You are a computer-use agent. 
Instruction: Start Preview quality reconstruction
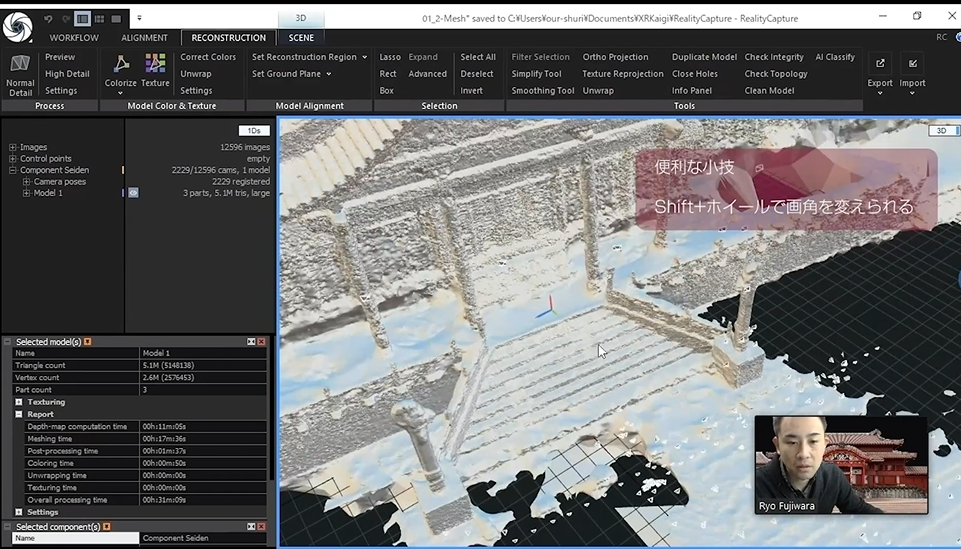[60, 57]
